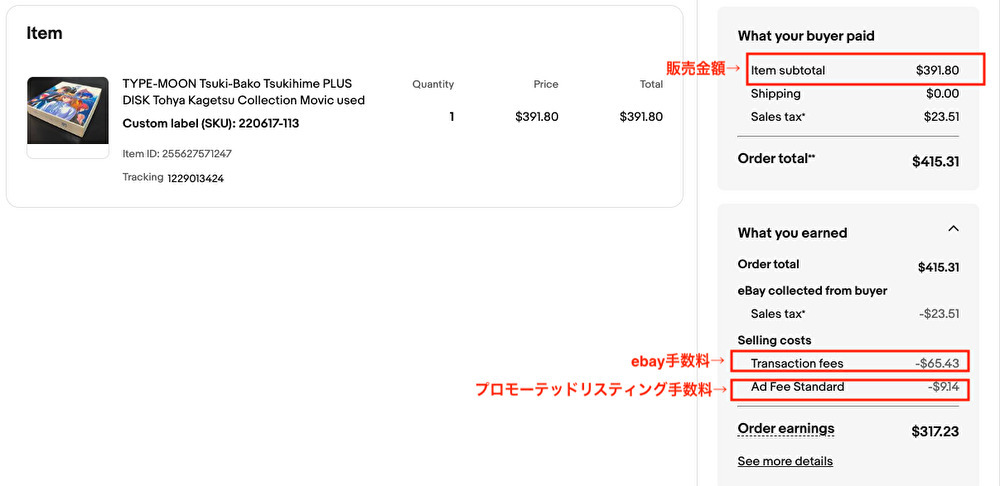This screenshot has width=1000, height=486.
Task: Click the What you earned heading
Action: click(x=792, y=233)
